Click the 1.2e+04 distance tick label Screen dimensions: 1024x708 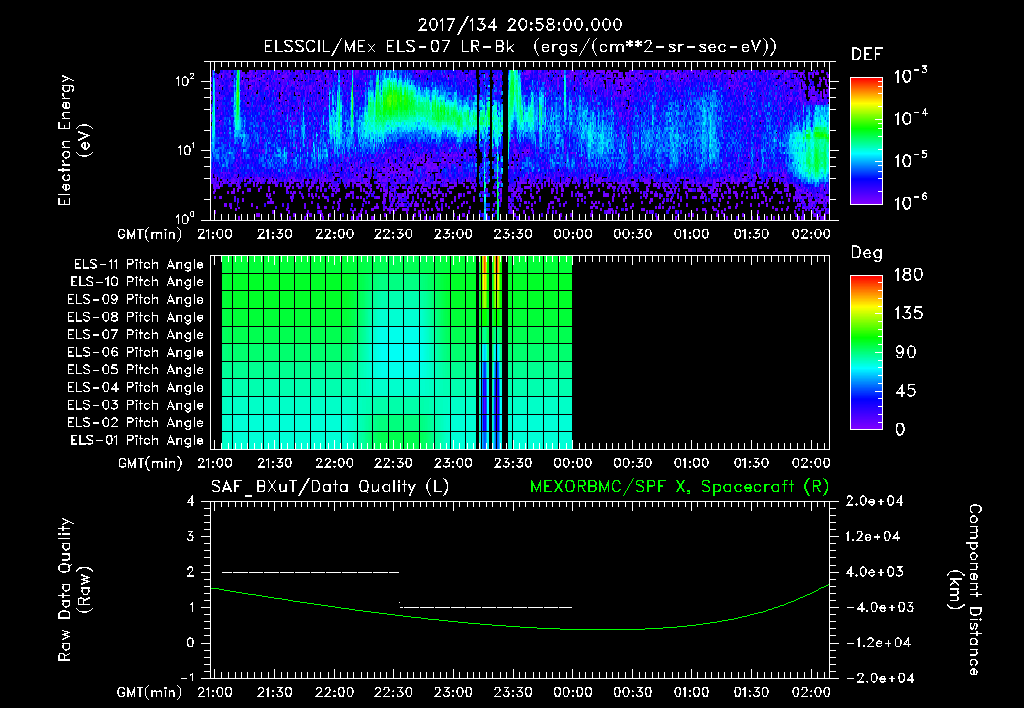tap(873, 536)
